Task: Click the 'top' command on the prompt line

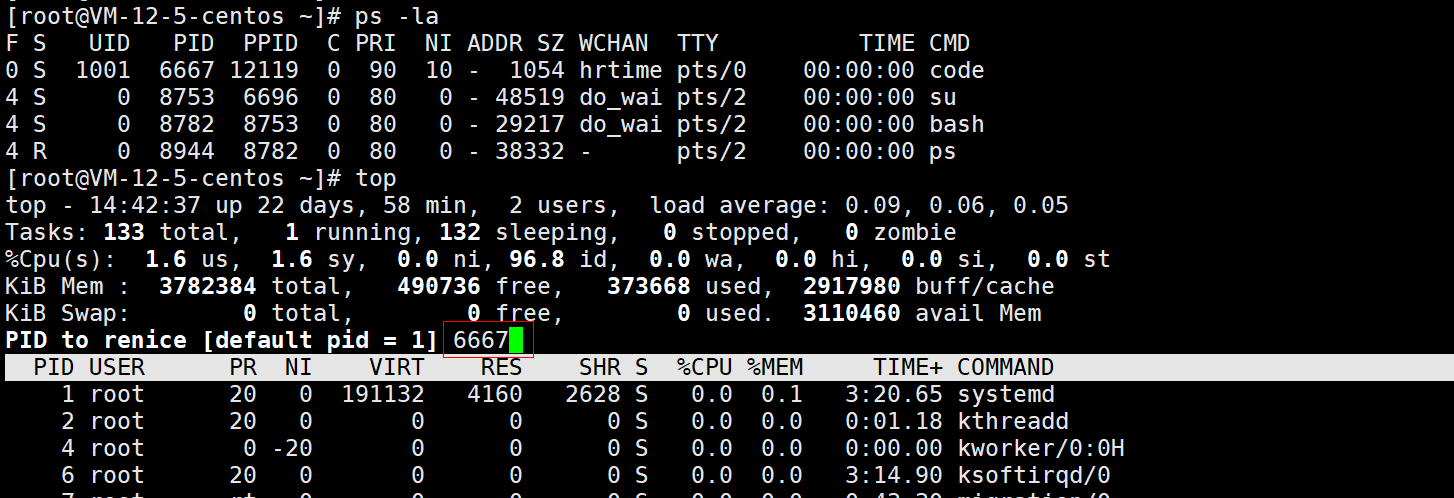Action: 376,179
